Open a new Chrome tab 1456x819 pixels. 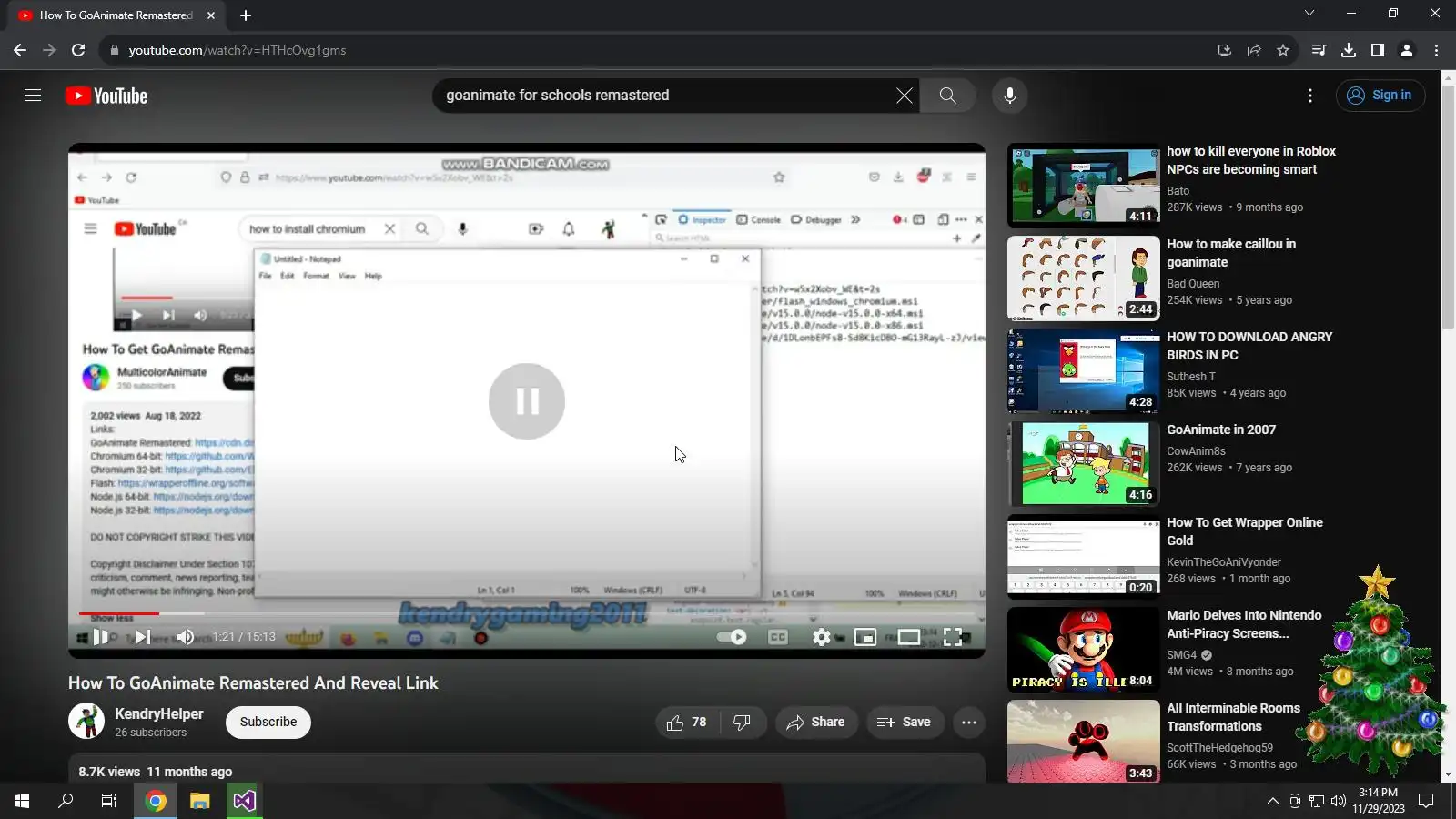[x=246, y=15]
